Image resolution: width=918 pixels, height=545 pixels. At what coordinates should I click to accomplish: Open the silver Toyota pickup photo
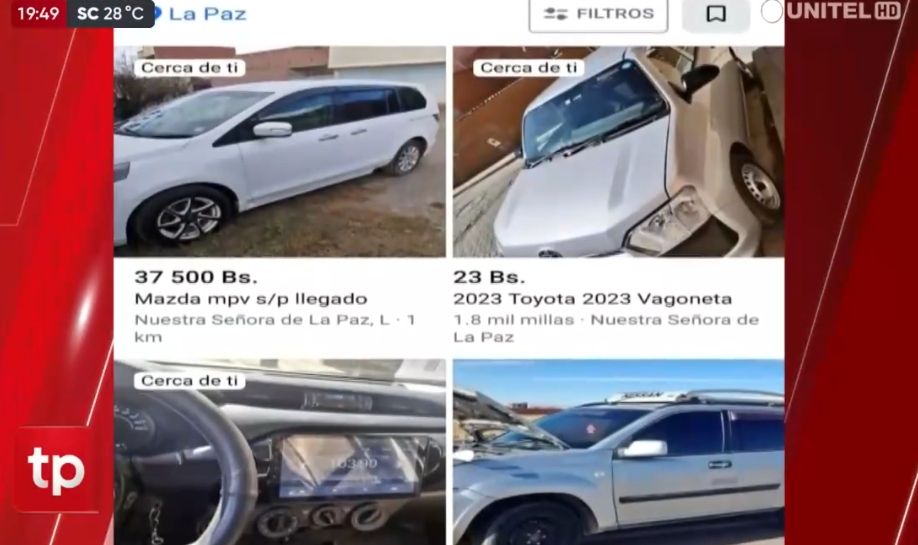[x=618, y=152]
